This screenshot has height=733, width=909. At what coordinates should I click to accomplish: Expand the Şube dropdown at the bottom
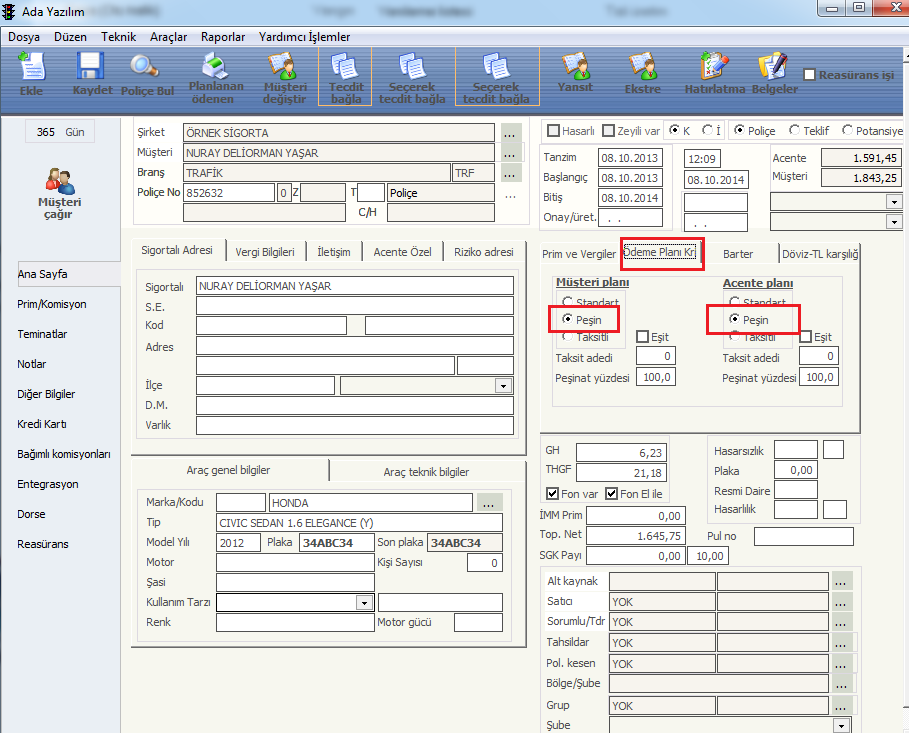pos(840,725)
